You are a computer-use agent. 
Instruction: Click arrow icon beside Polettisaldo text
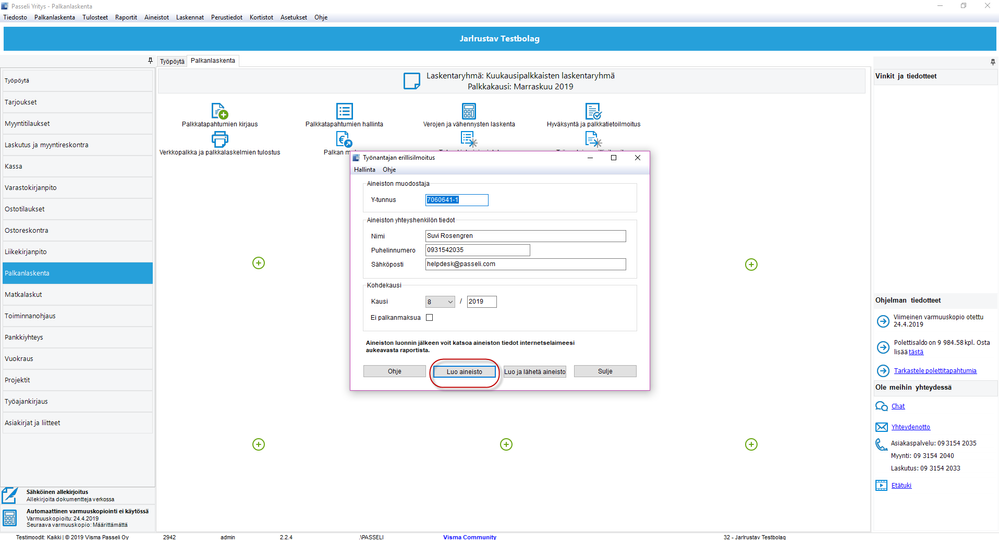pos(882,347)
